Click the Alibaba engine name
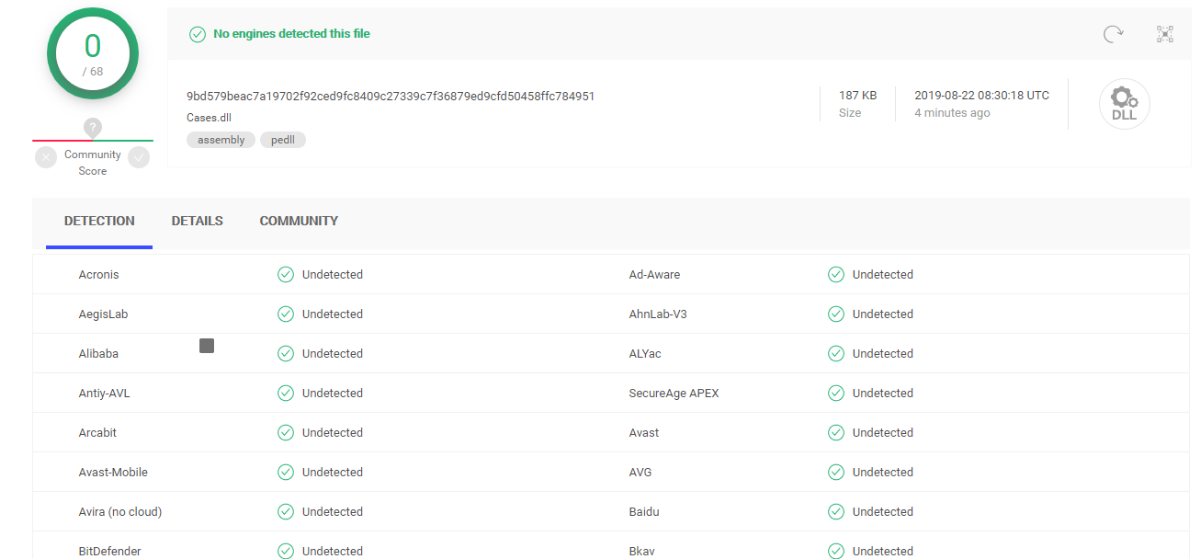Viewport: 1200px width, 559px height. coord(99,353)
